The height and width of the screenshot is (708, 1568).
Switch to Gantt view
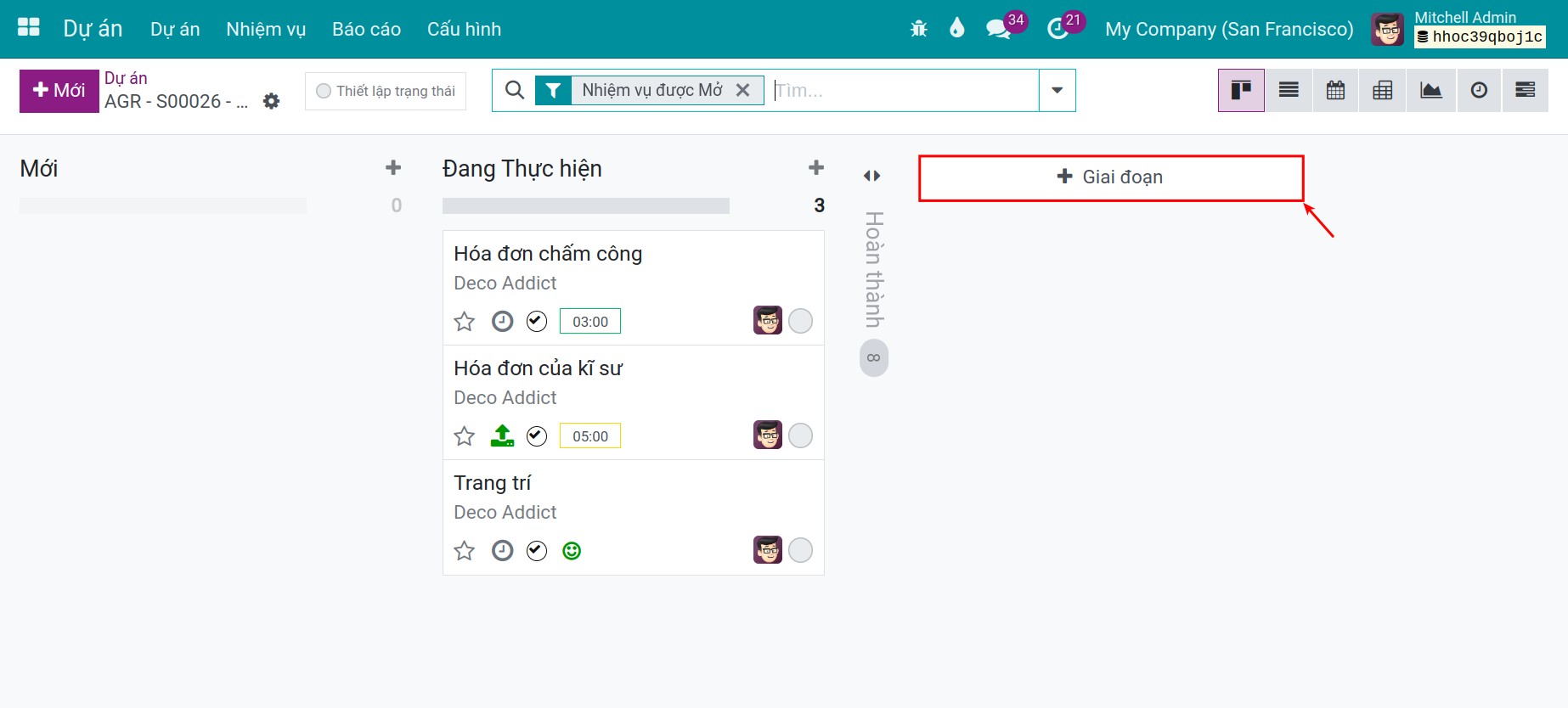1526,90
